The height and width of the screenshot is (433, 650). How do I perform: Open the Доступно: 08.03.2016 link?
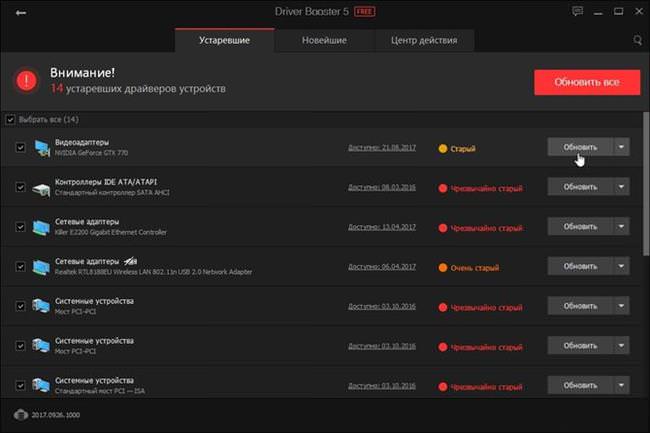tap(382, 188)
